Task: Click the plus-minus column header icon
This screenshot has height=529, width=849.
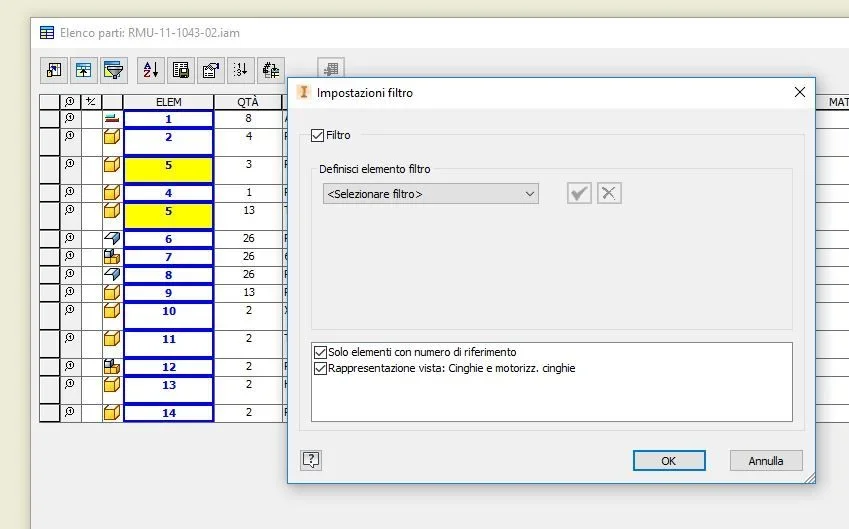Action: [91, 101]
